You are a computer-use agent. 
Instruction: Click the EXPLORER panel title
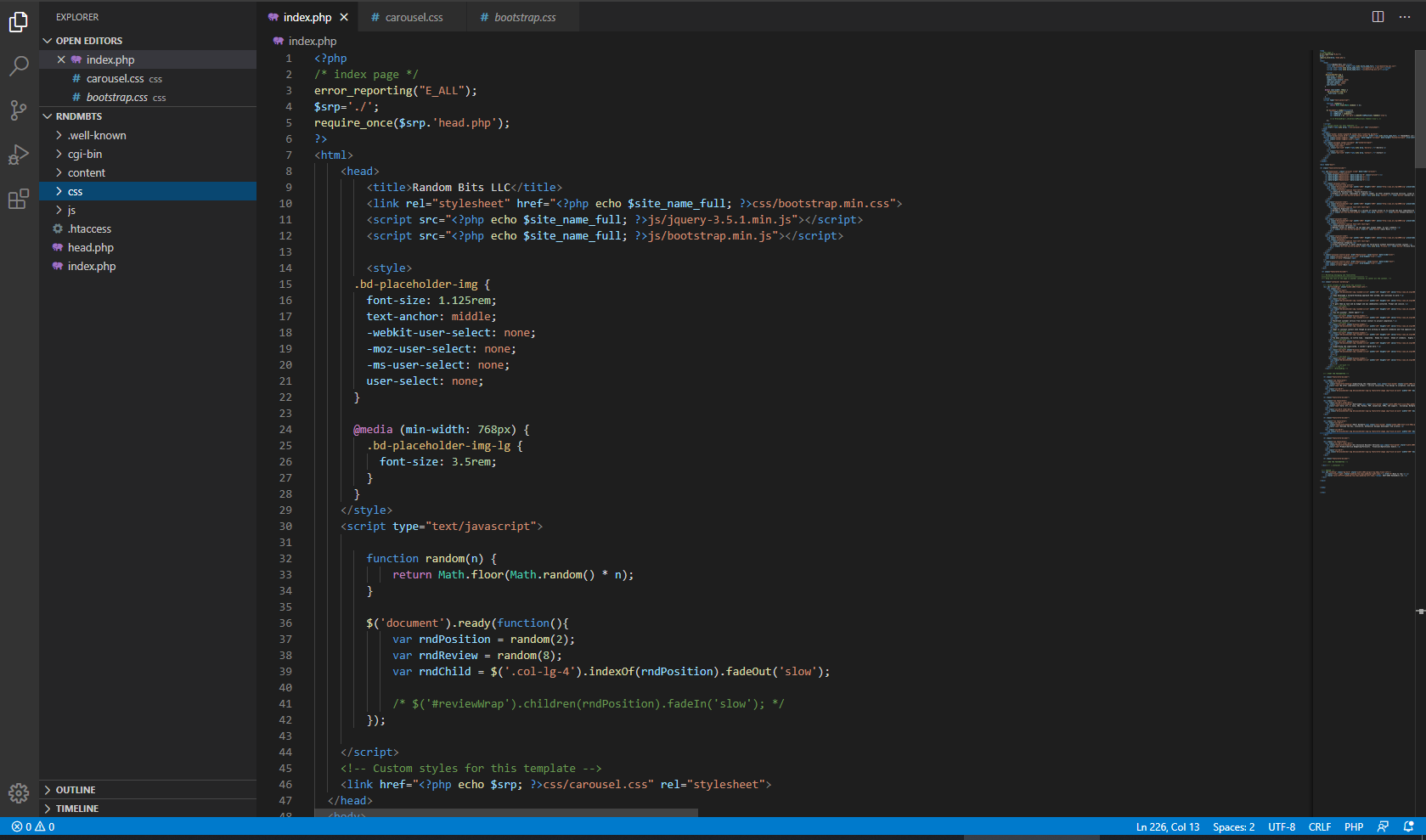[x=77, y=17]
